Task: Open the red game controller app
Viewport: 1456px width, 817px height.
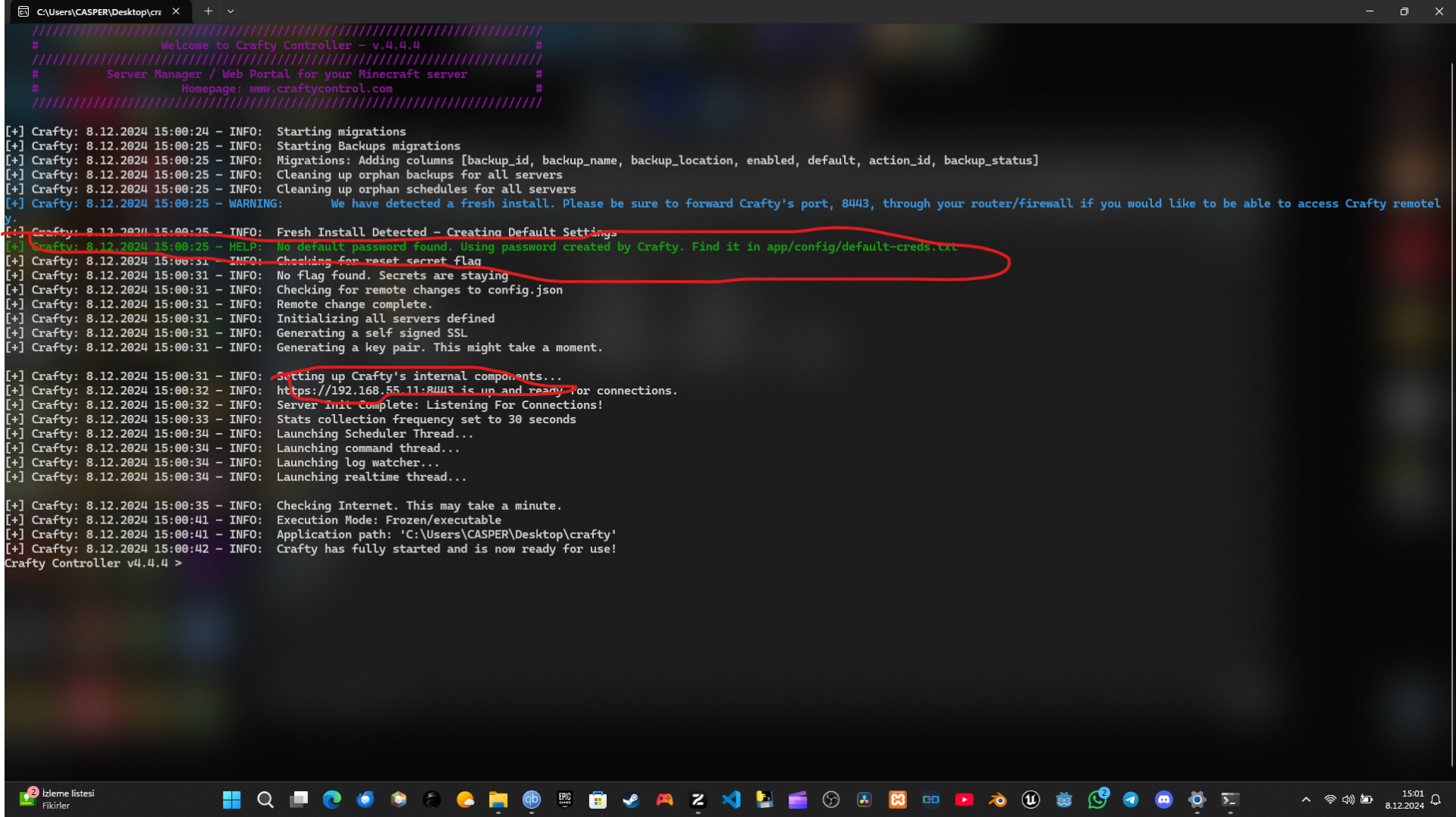Action: [x=665, y=800]
